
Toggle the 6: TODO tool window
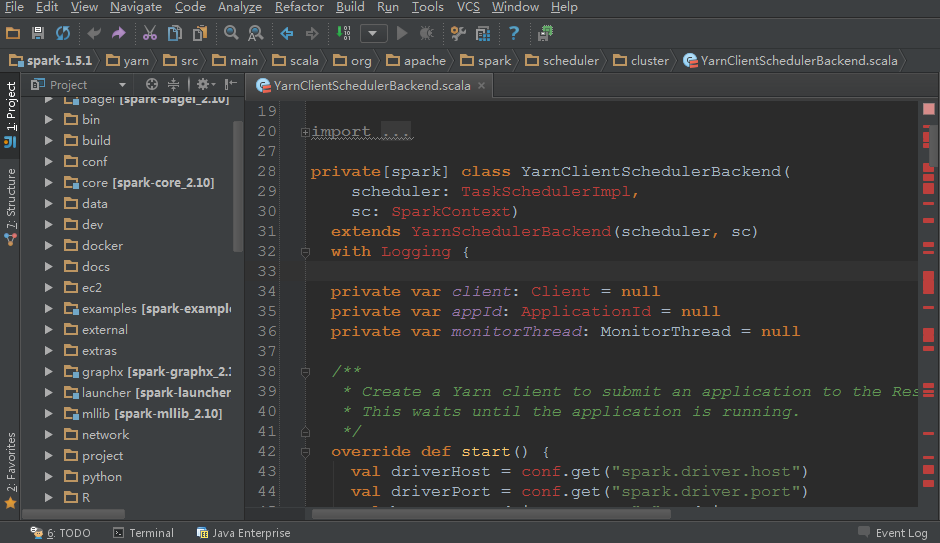[x=61, y=533]
